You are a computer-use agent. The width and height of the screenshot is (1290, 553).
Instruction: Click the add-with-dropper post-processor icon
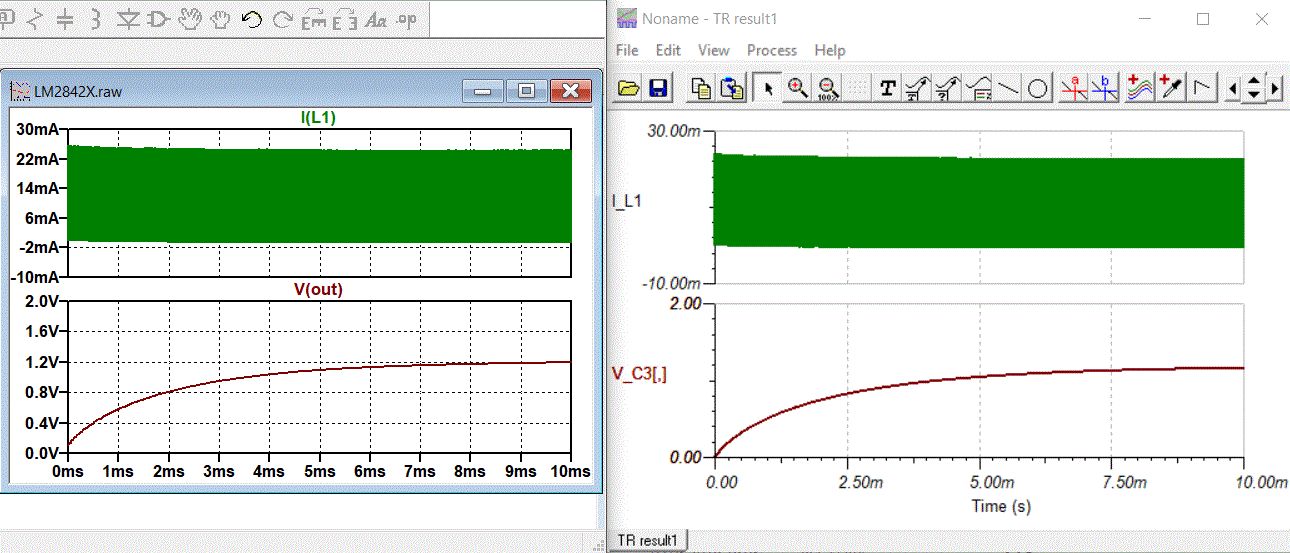pyautogui.click(x=1170, y=88)
